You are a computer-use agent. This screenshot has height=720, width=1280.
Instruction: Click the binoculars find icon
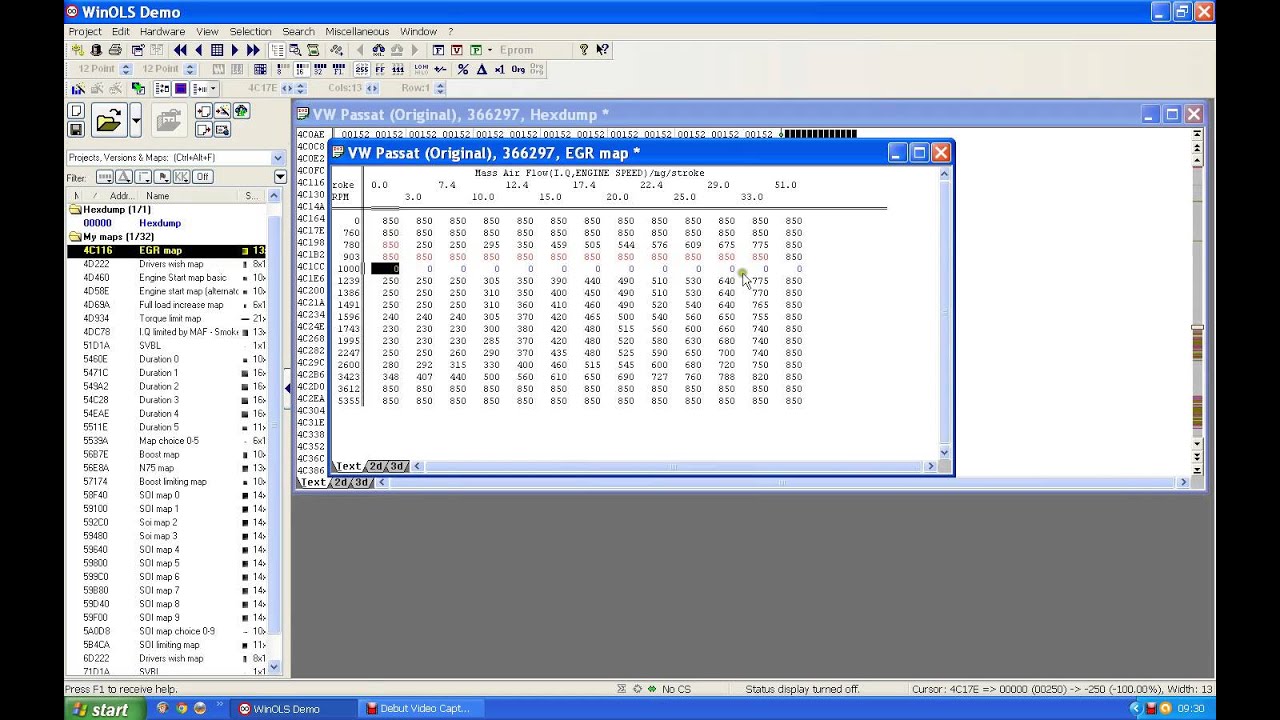pos(379,50)
